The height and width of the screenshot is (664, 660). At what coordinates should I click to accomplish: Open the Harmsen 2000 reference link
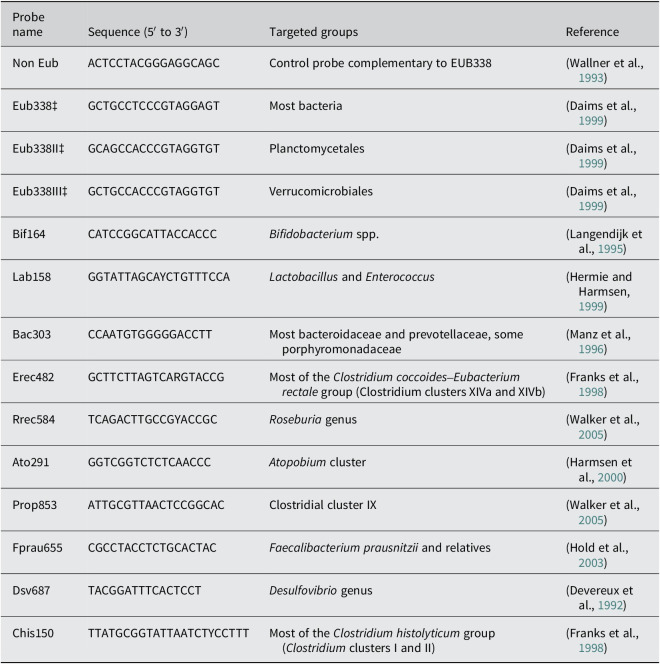pos(610,478)
